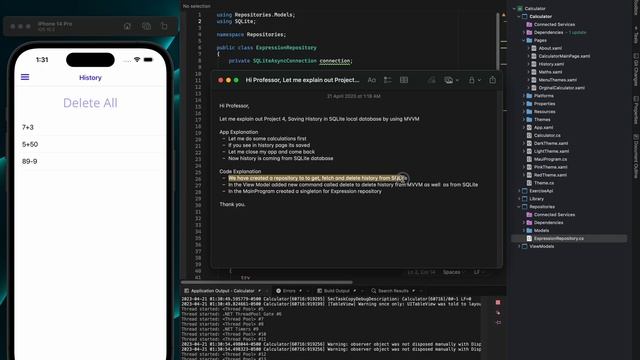The width and height of the screenshot is (640, 360).
Task: Expand the ExerciseApi project
Action: [519, 191]
